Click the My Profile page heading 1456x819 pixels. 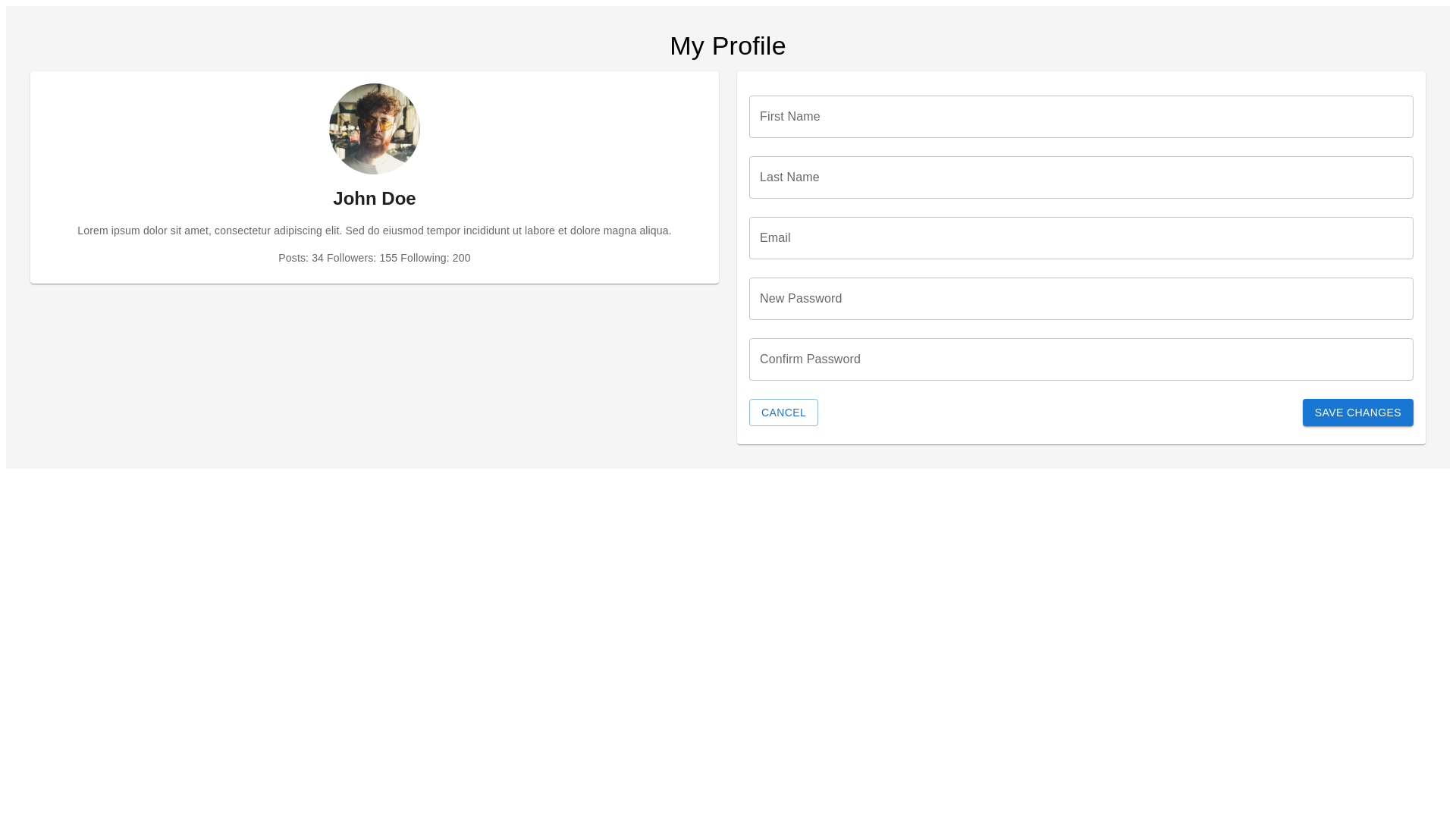pos(727,46)
